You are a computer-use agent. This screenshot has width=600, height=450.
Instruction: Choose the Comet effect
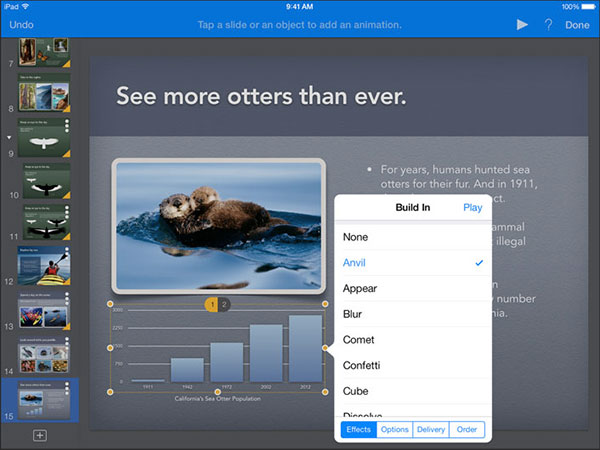413,340
